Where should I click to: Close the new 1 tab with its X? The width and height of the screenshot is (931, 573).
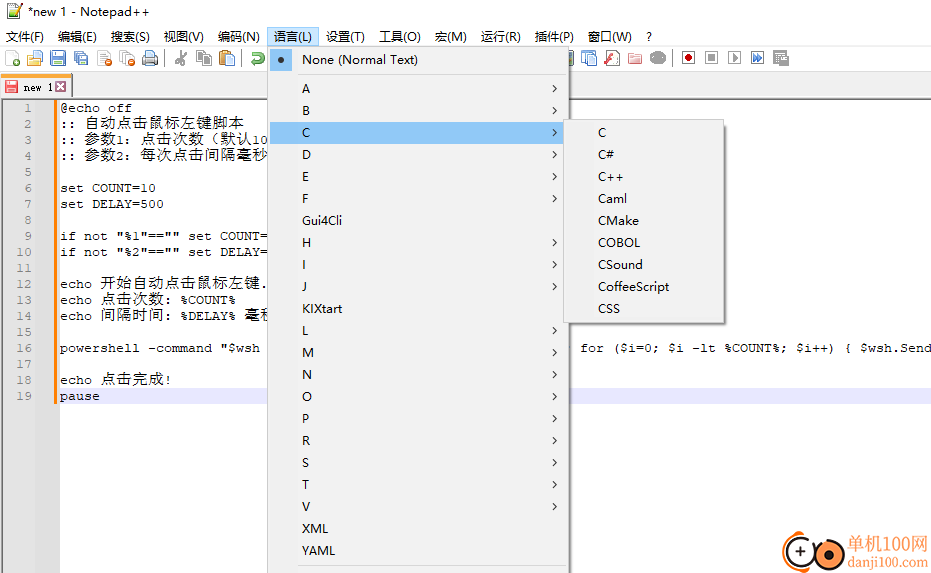pyautogui.click(x=61, y=87)
